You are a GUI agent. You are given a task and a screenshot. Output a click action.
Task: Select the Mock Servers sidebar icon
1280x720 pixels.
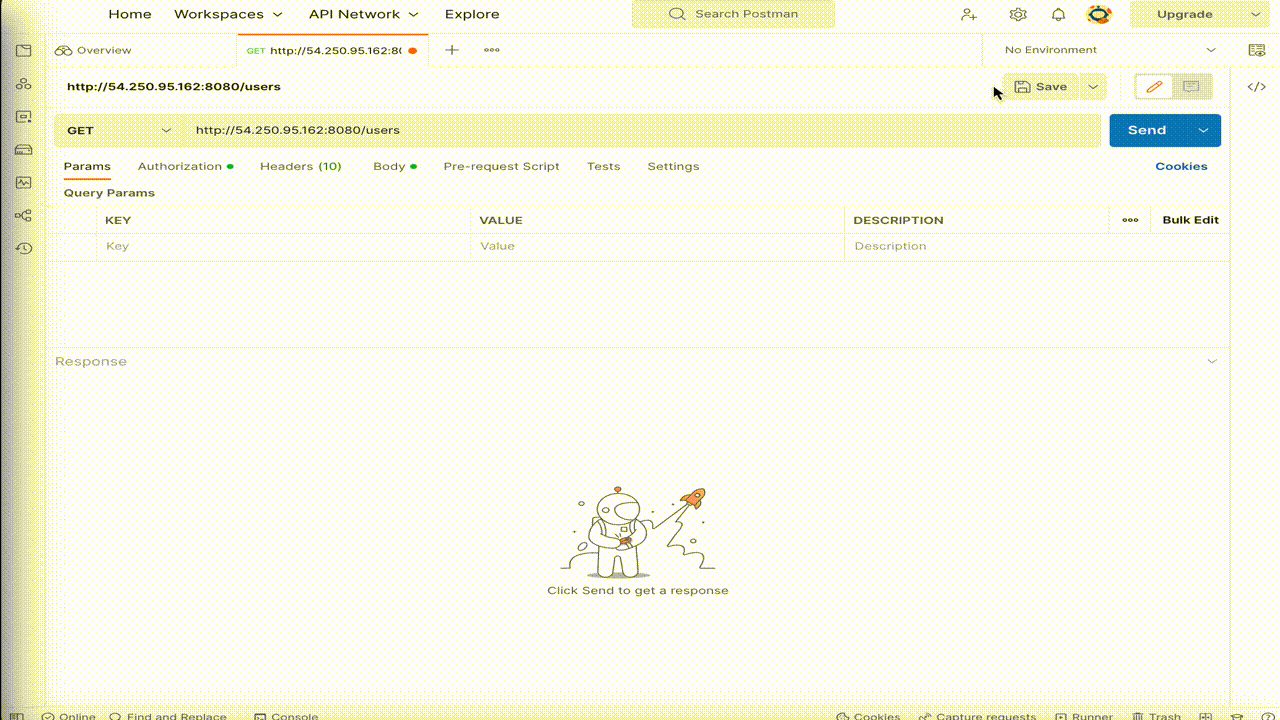(23, 149)
